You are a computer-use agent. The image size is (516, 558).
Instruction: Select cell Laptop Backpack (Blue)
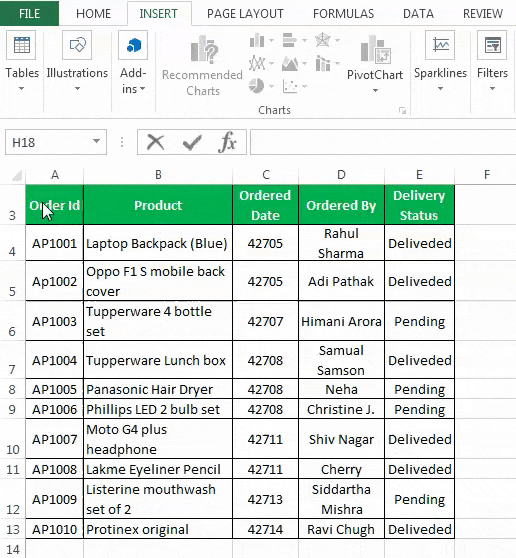click(158, 243)
